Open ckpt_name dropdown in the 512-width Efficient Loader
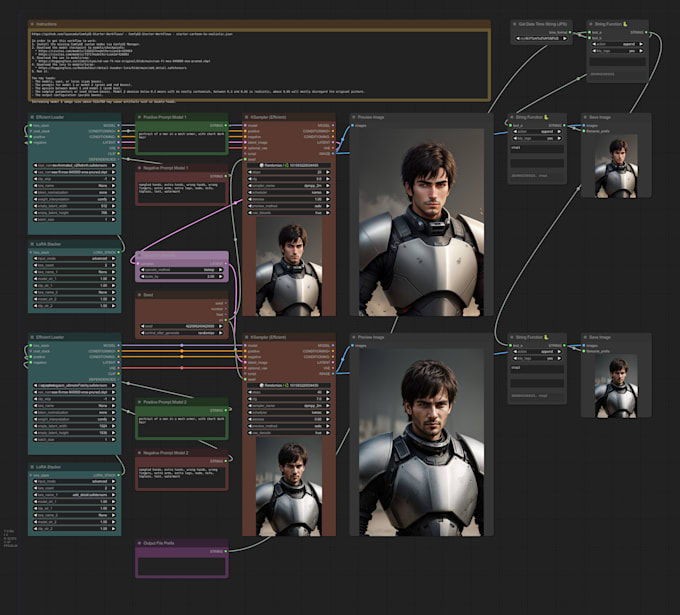 click(x=75, y=165)
